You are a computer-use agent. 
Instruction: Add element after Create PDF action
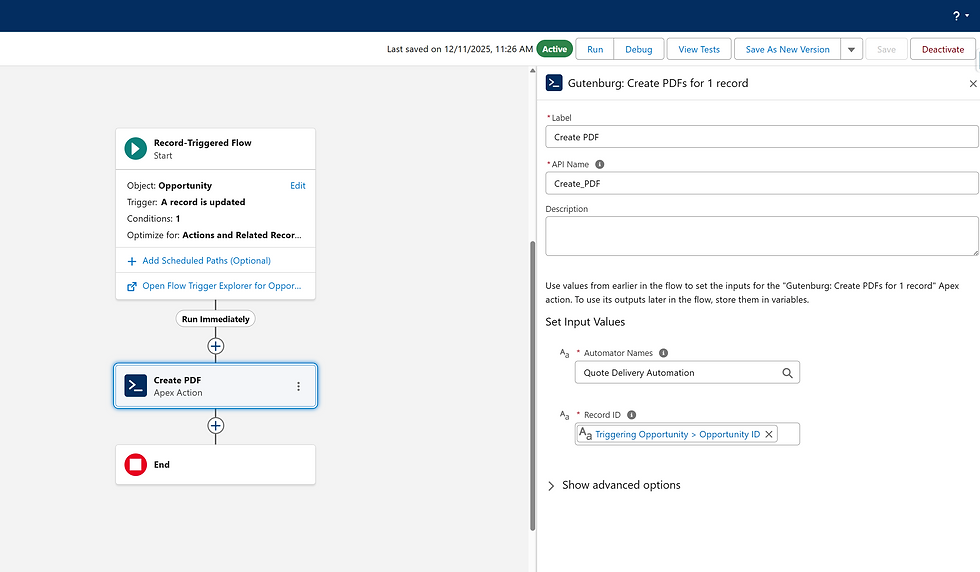coord(215,425)
